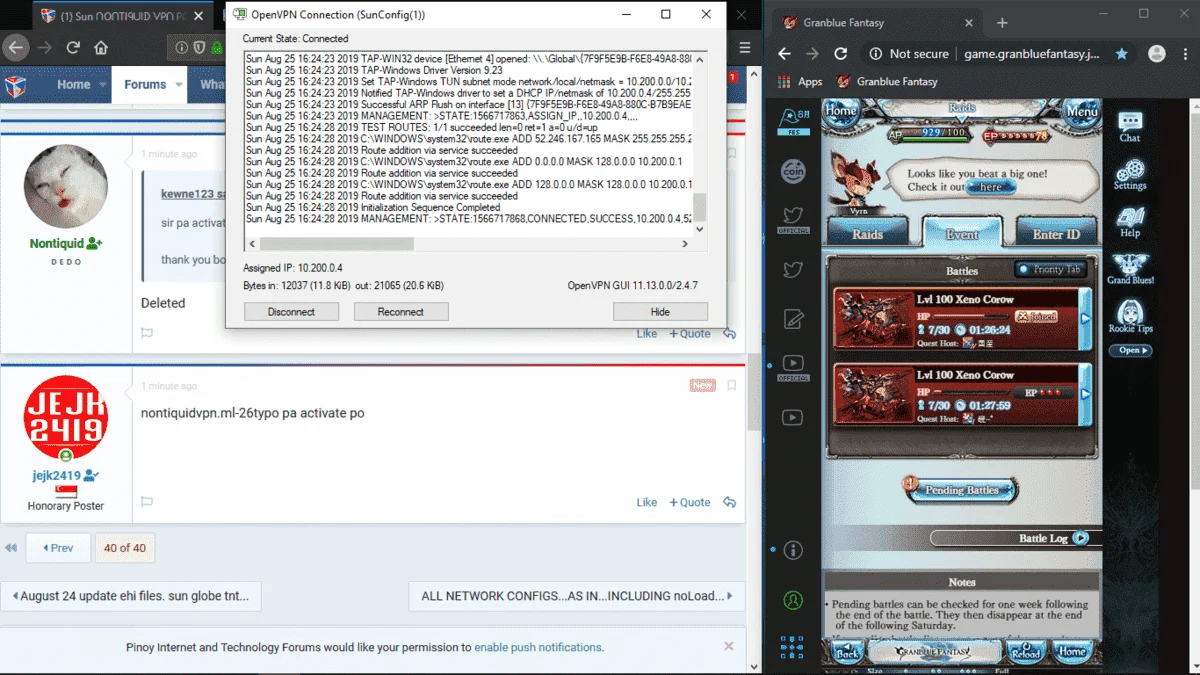The image size is (1200, 675).
Task: Open Apps shortcut in Chrome bookmarks bar
Action: click(x=800, y=82)
